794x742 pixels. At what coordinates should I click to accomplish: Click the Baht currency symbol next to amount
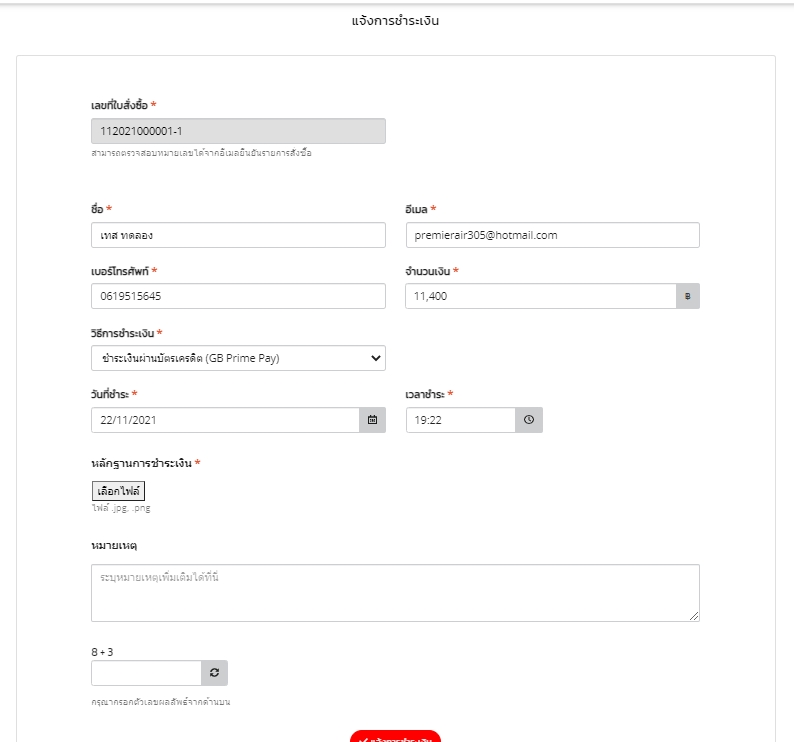coord(687,297)
